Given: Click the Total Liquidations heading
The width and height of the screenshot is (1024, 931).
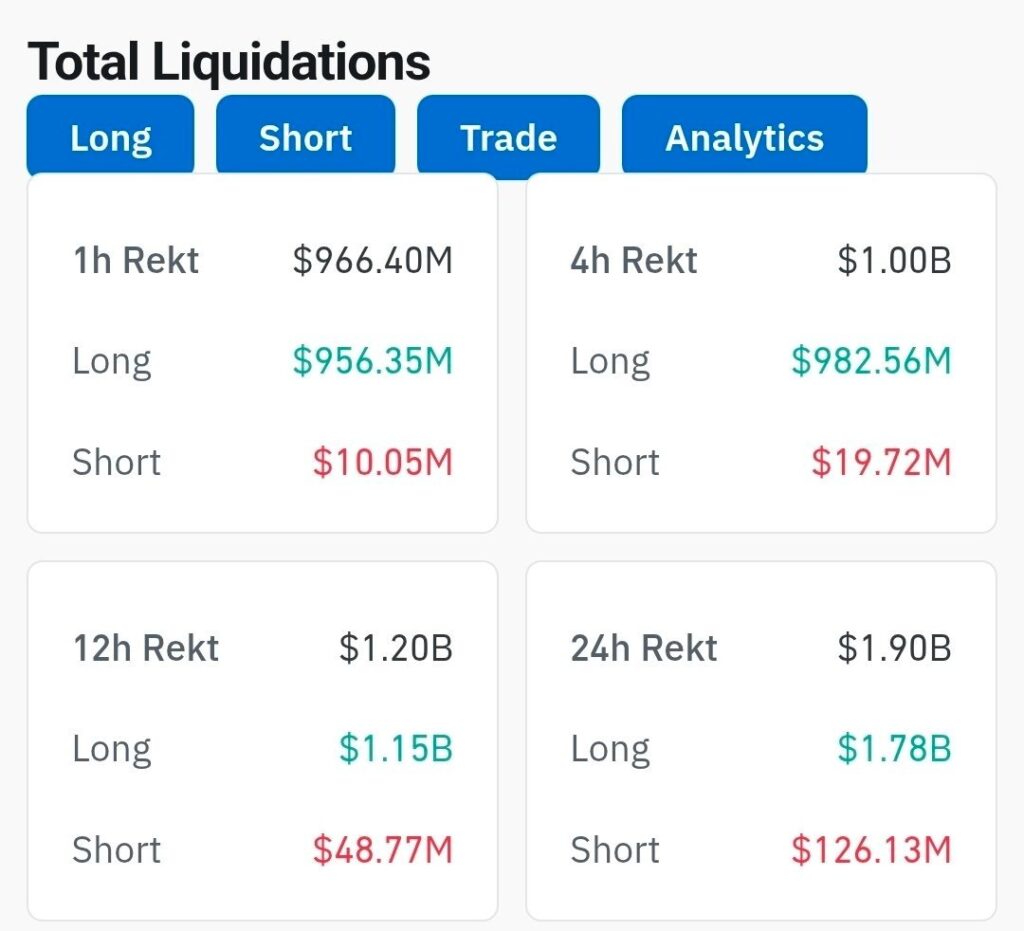Looking at the screenshot, I should pos(229,62).
